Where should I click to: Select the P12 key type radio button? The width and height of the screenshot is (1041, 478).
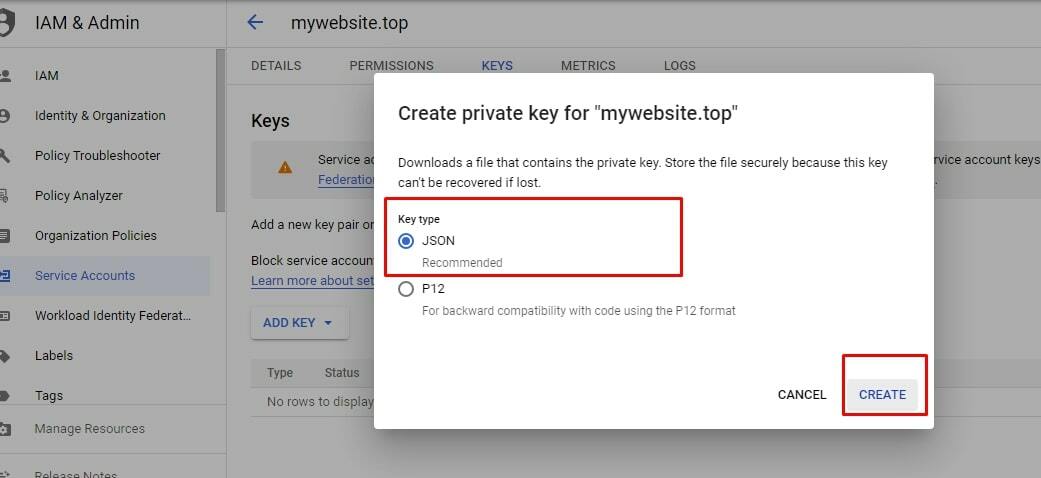tap(406, 289)
